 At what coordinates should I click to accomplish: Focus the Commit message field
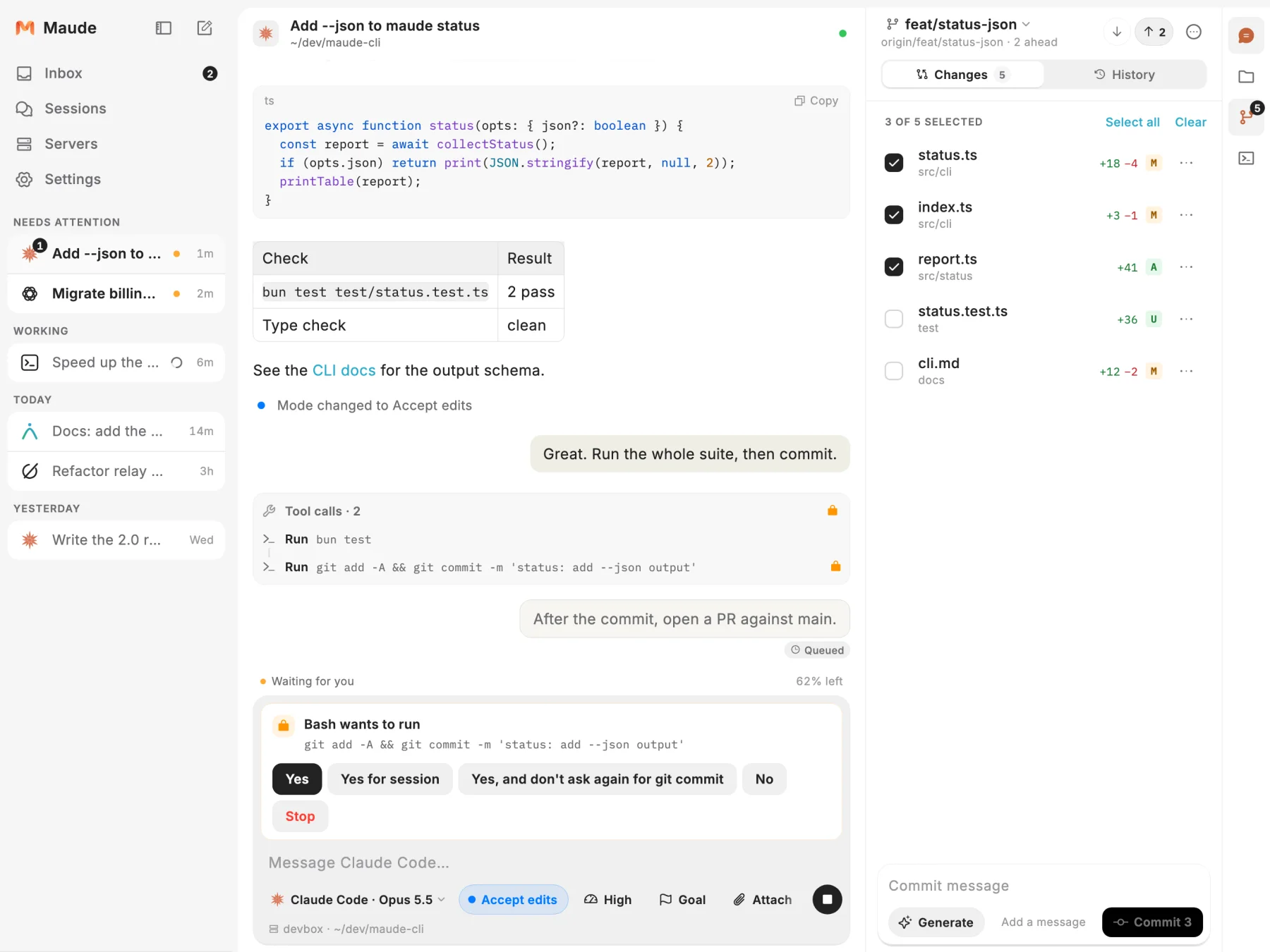click(1044, 886)
